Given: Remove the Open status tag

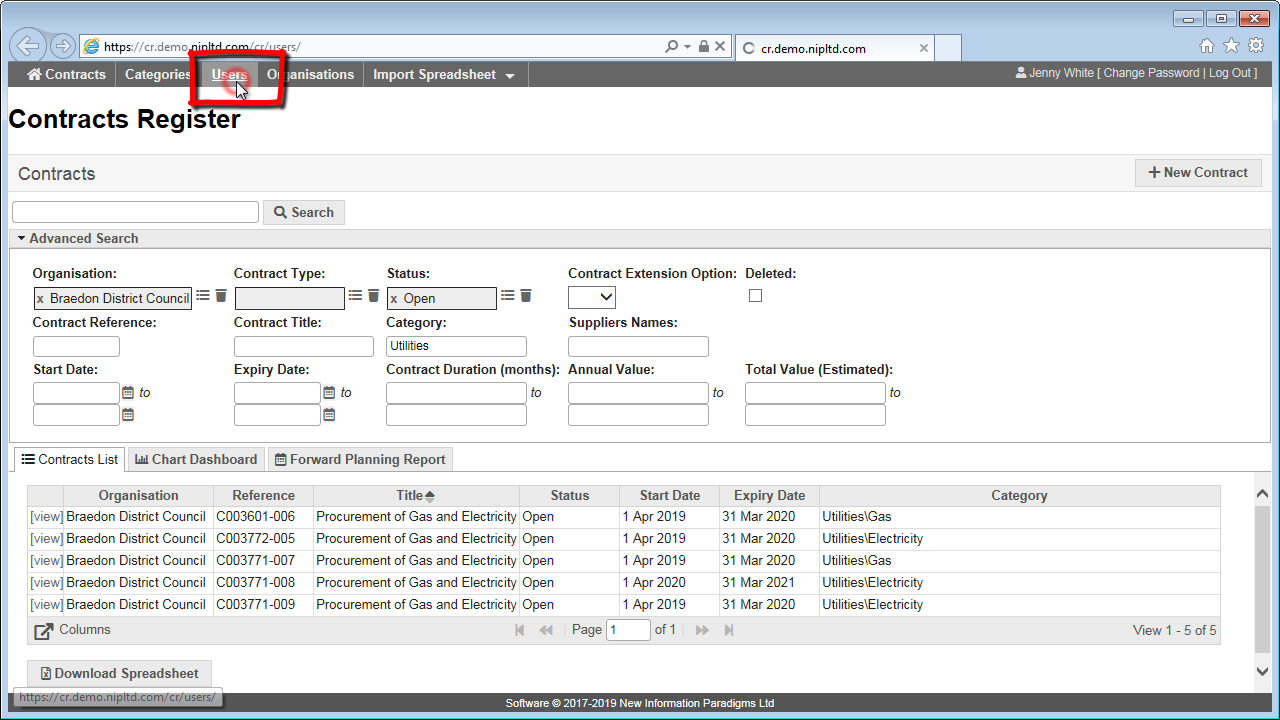Looking at the screenshot, I should 394,299.
